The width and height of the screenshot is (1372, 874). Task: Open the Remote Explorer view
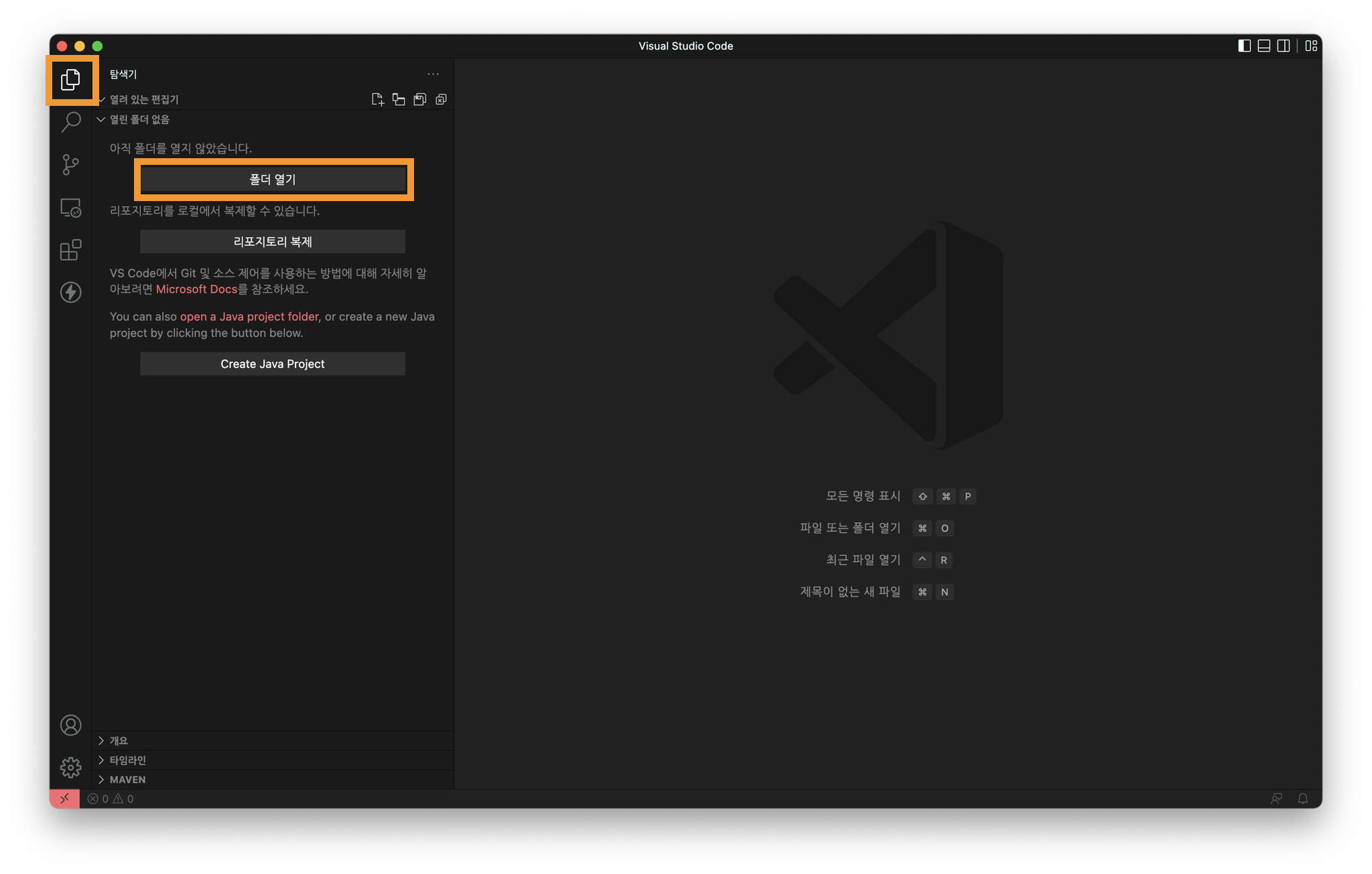click(x=70, y=208)
